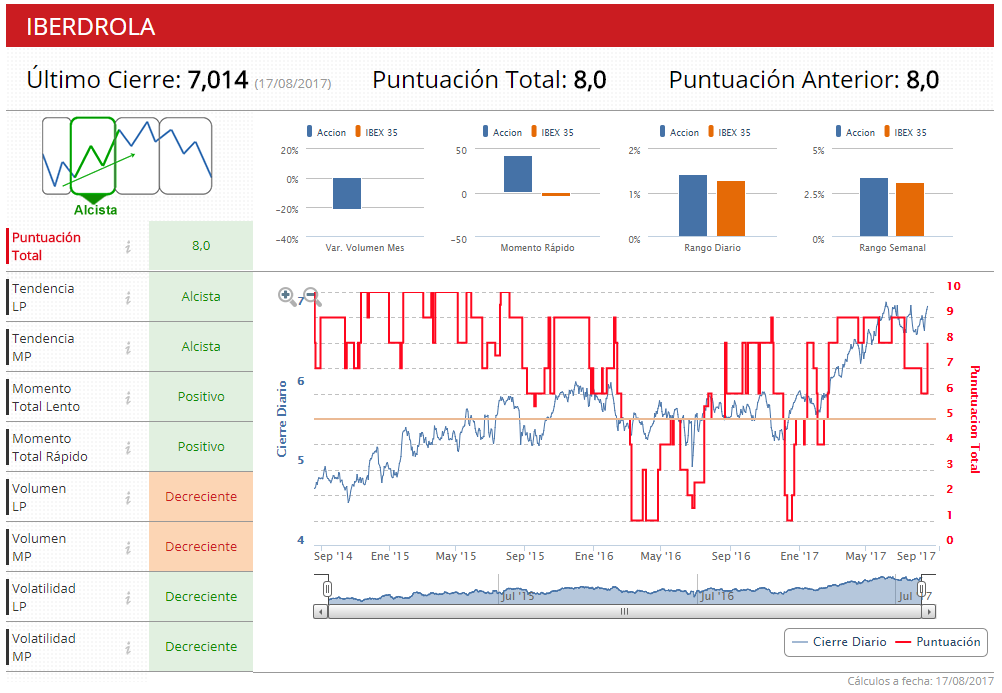Click Tendencia LP Alcista value cell
The width and height of the screenshot is (1002, 693).
click(201, 297)
